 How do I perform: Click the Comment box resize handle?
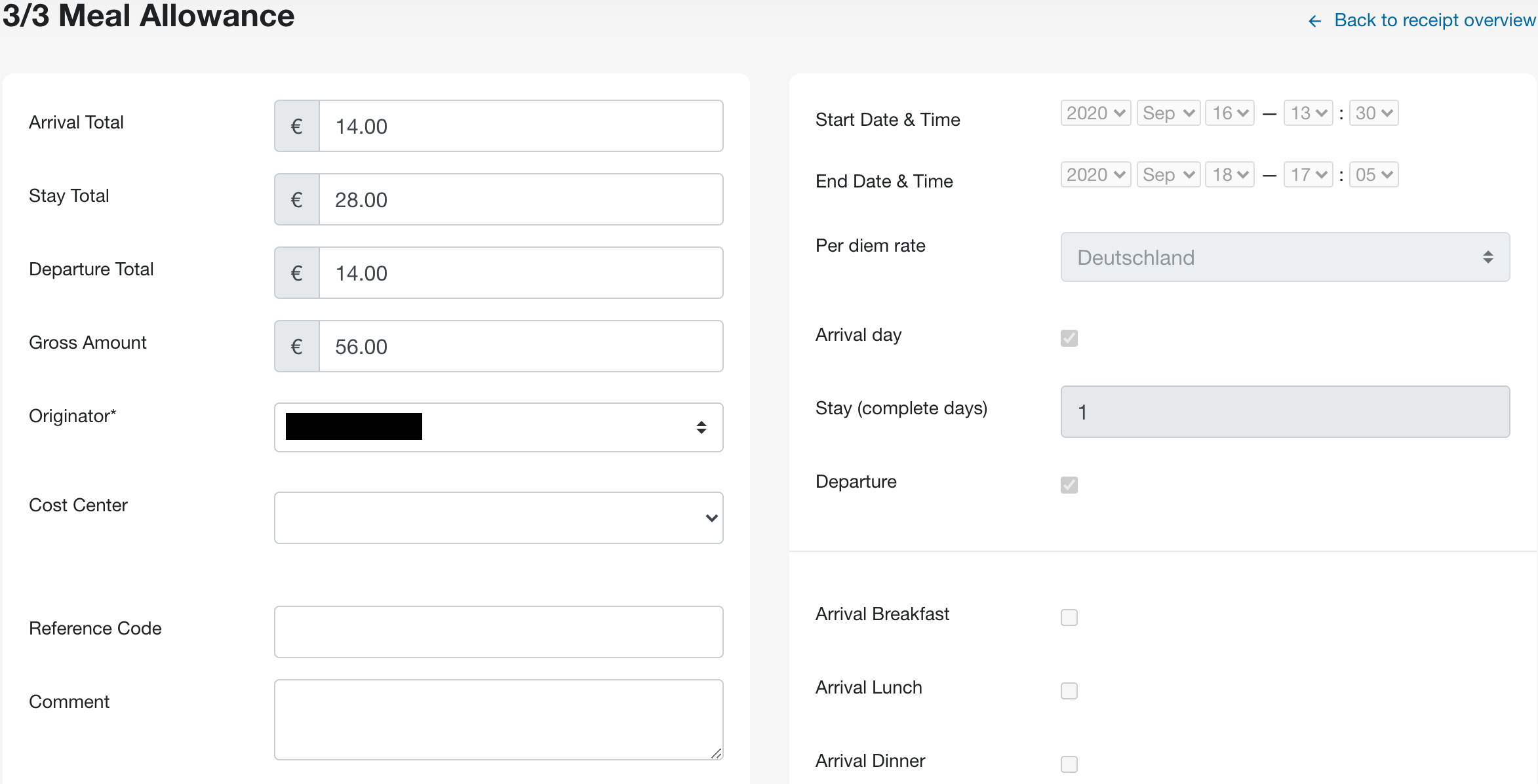click(x=717, y=754)
